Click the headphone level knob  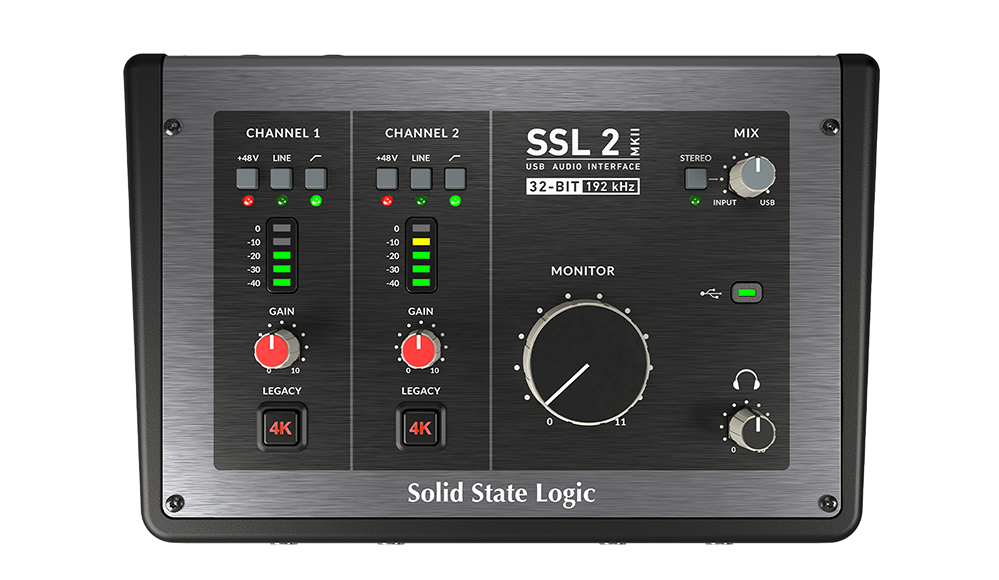click(752, 429)
